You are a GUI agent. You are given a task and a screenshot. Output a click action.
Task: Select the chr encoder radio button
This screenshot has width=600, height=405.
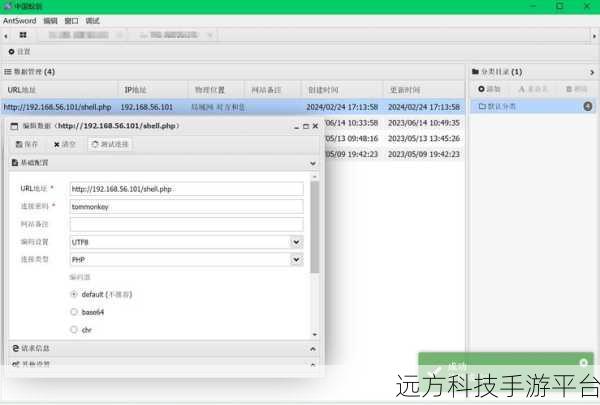tap(74, 330)
